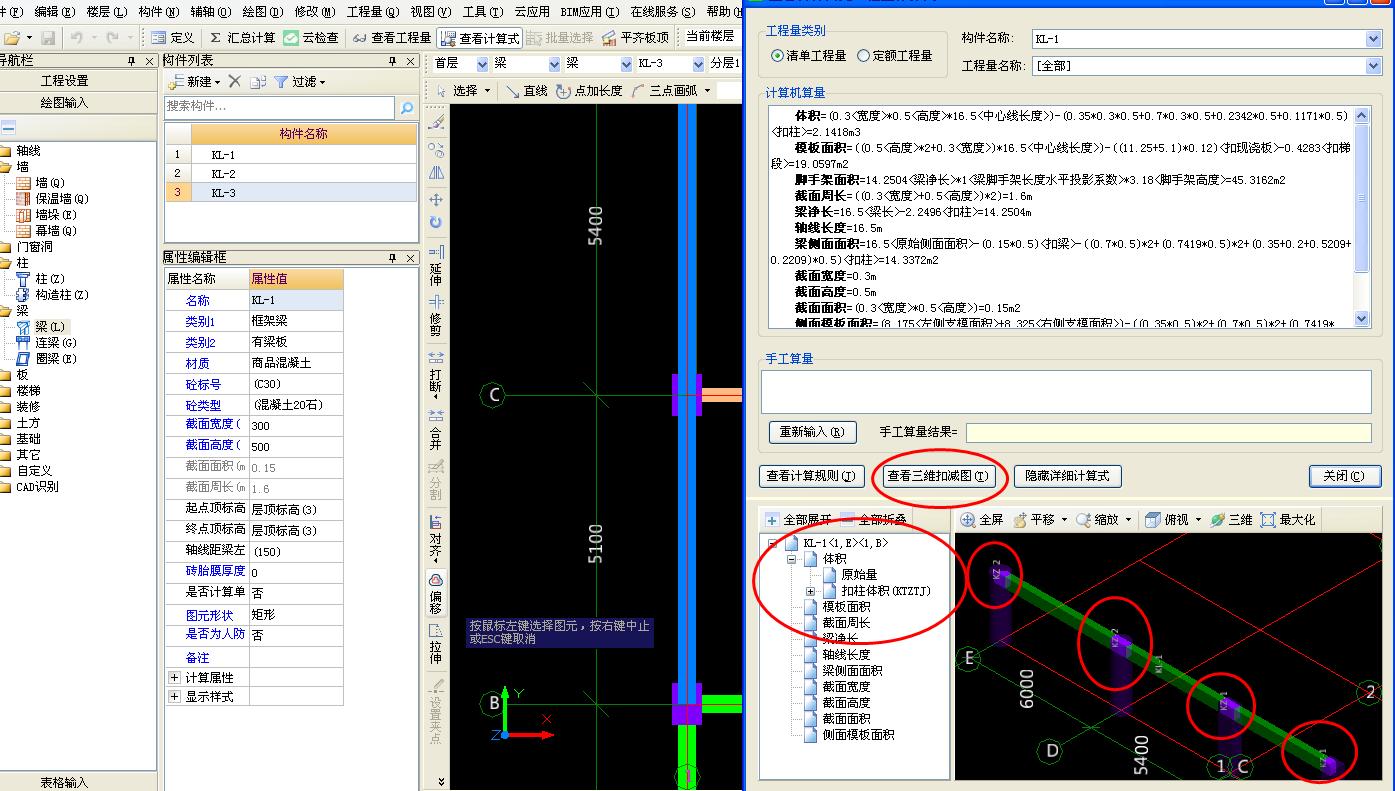Viewport: 1395px width, 791px height.
Task: Click 新建 new component button
Action: click(x=195, y=81)
